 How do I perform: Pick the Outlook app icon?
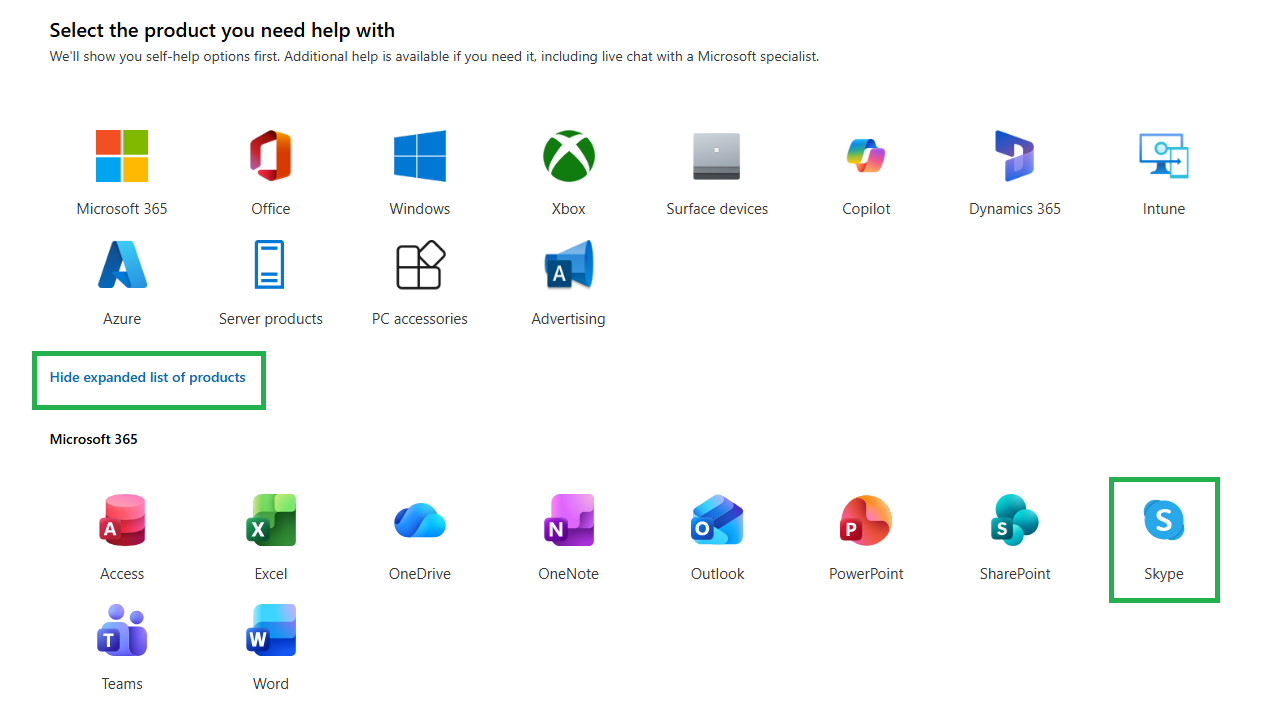tap(717, 520)
